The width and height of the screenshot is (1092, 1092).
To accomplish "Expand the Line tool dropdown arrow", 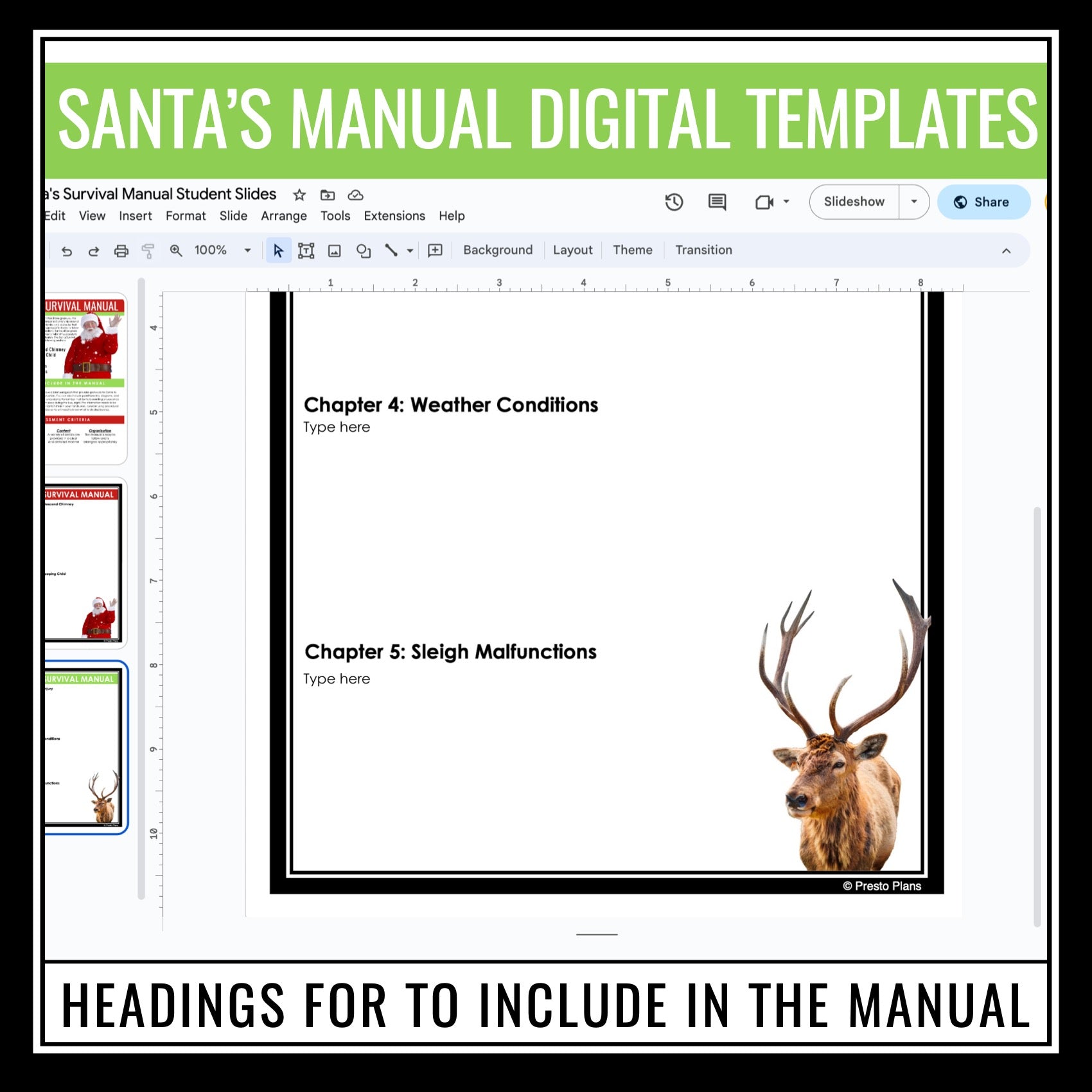I will click(410, 251).
